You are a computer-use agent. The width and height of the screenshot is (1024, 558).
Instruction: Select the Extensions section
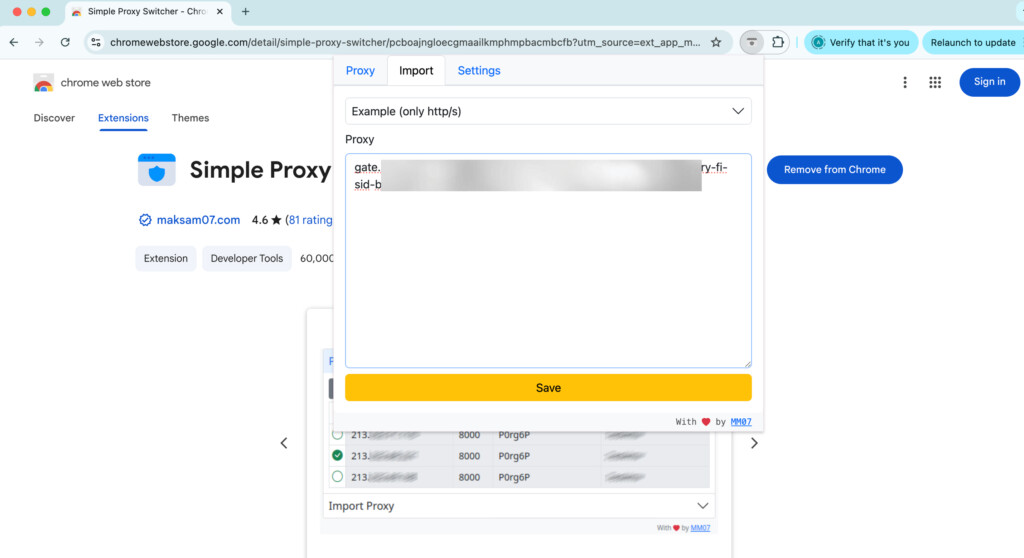click(x=123, y=118)
